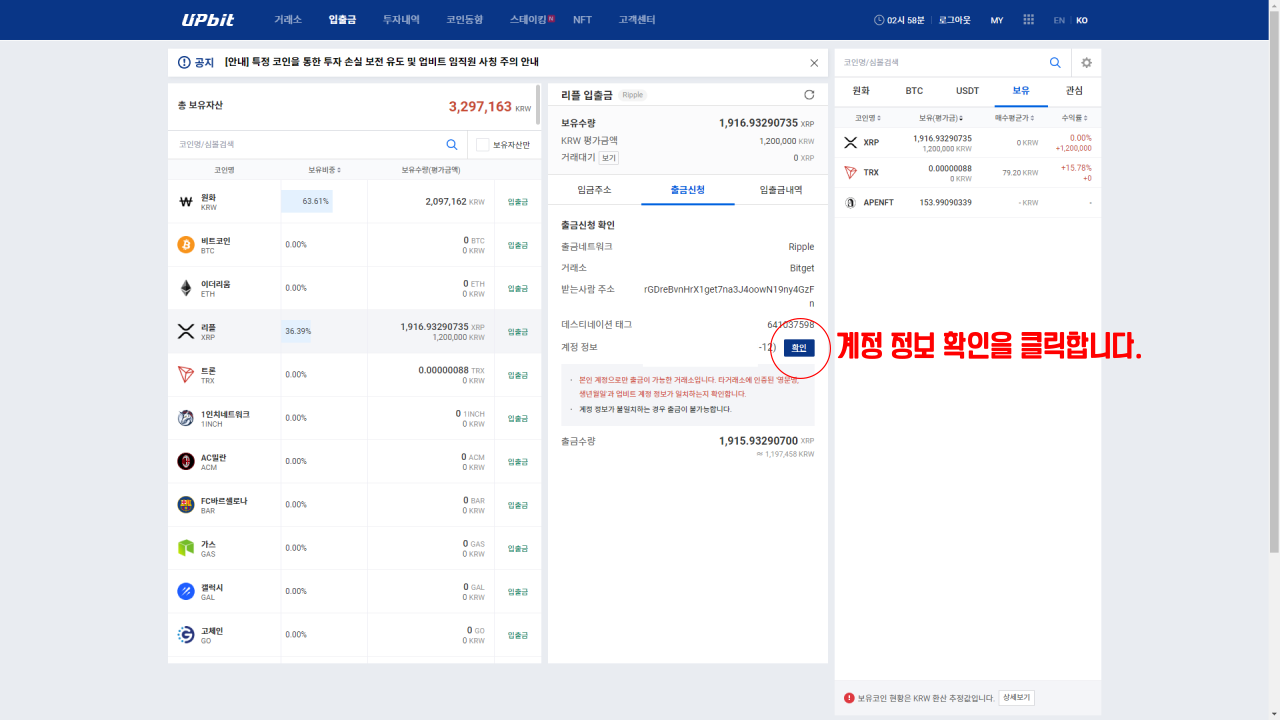The height and width of the screenshot is (720, 1280).
Task: Open the MY page link
Action: (997, 20)
